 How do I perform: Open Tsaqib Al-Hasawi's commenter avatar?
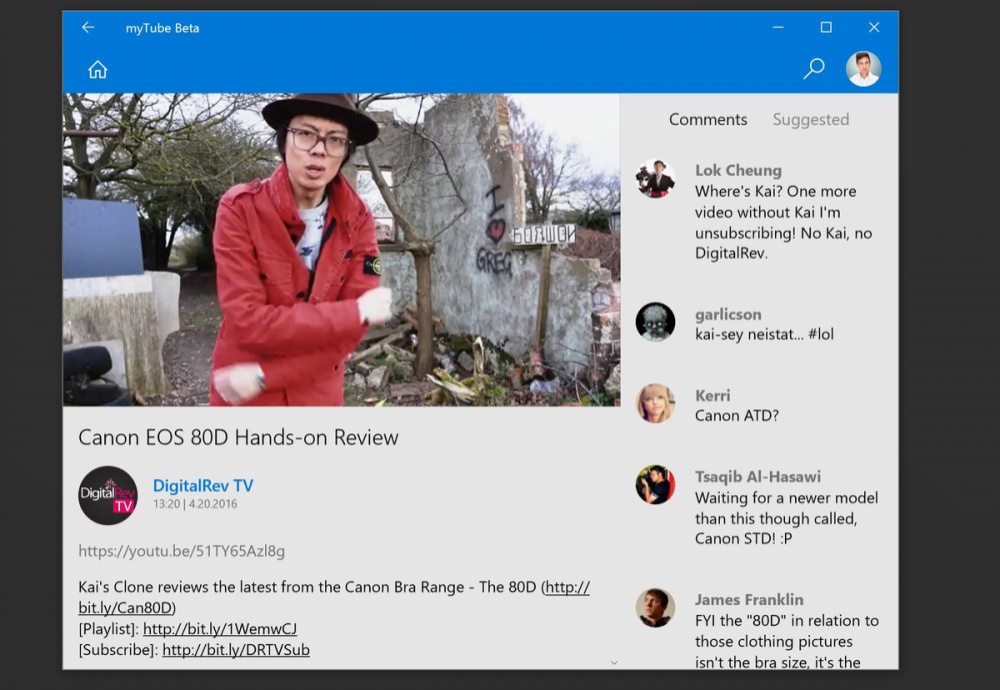click(656, 485)
